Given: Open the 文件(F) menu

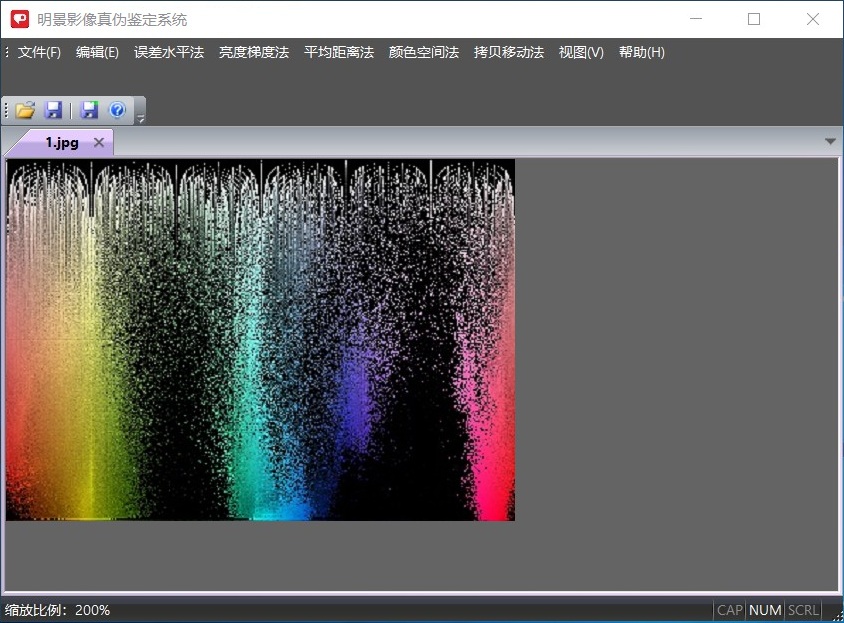Looking at the screenshot, I should [x=39, y=52].
